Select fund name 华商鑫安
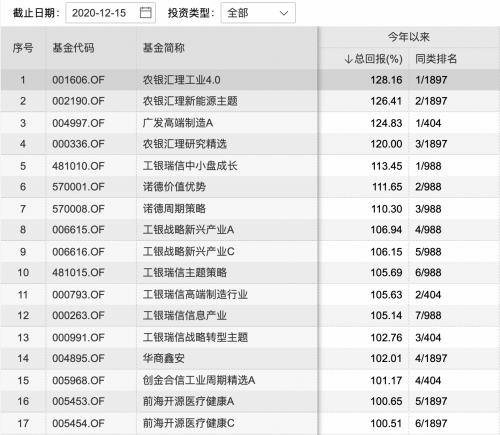 (x=164, y=359)
